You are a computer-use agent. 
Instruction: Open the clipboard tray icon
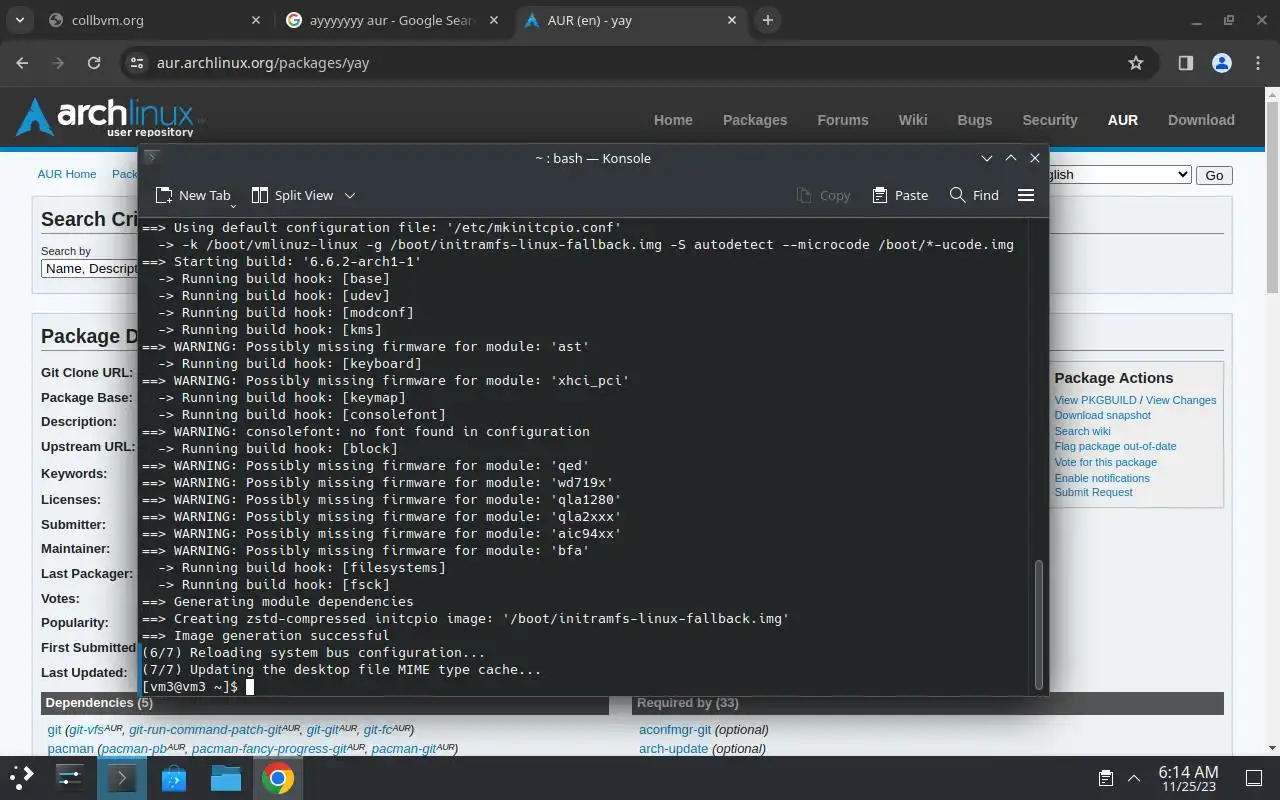1105,778
